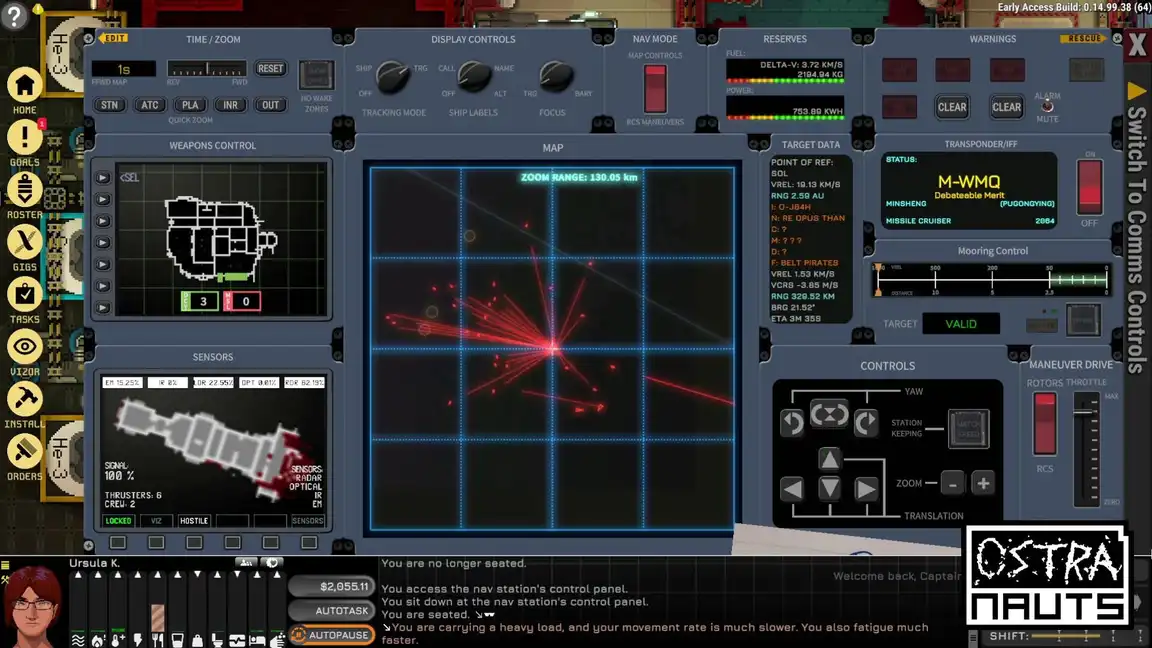Open the Home sidebar icon

click(24, 85)
